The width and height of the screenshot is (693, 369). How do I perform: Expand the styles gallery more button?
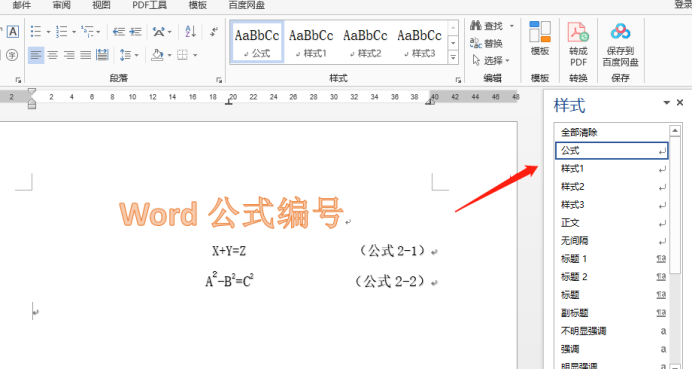coord(453,57)
